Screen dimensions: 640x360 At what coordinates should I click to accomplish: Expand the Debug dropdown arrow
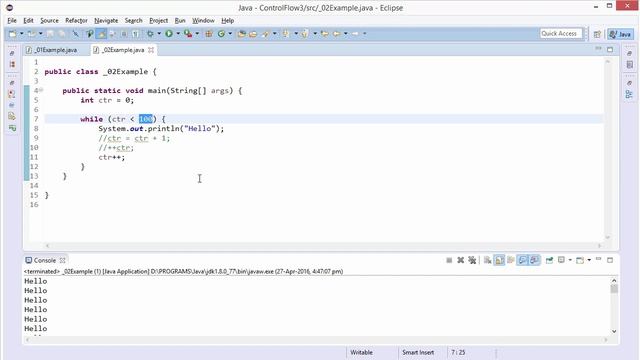tap(159, 34)
